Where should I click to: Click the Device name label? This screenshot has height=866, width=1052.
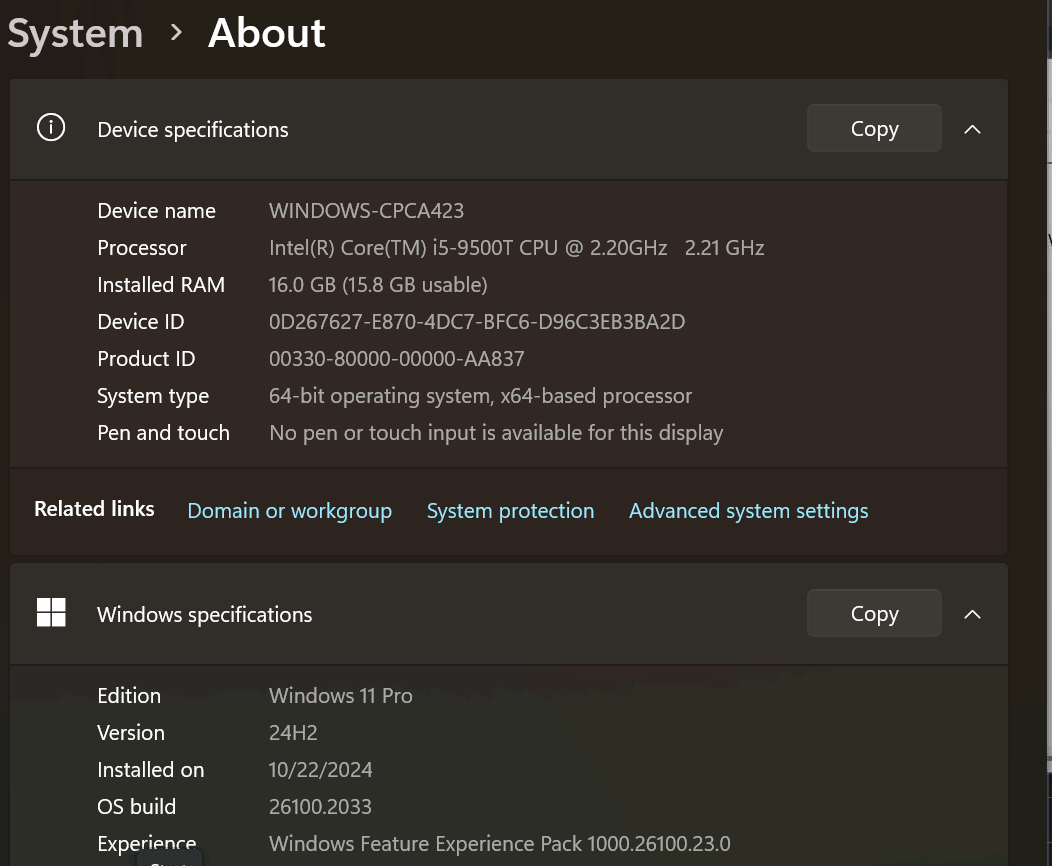pyautogui.click(x=156, y=211)
